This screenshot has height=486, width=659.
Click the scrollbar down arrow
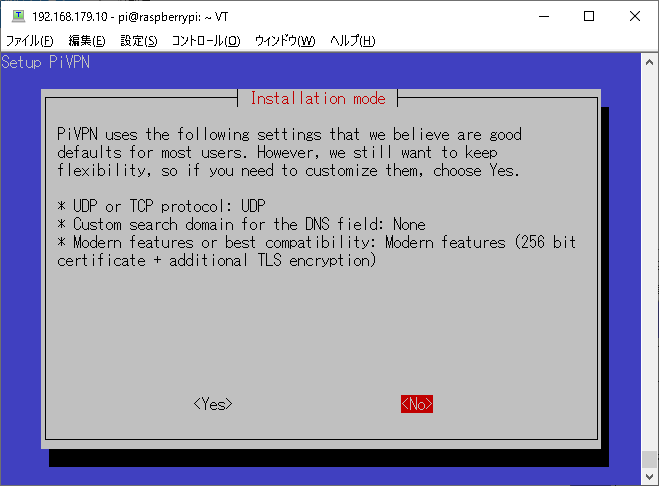649,477
